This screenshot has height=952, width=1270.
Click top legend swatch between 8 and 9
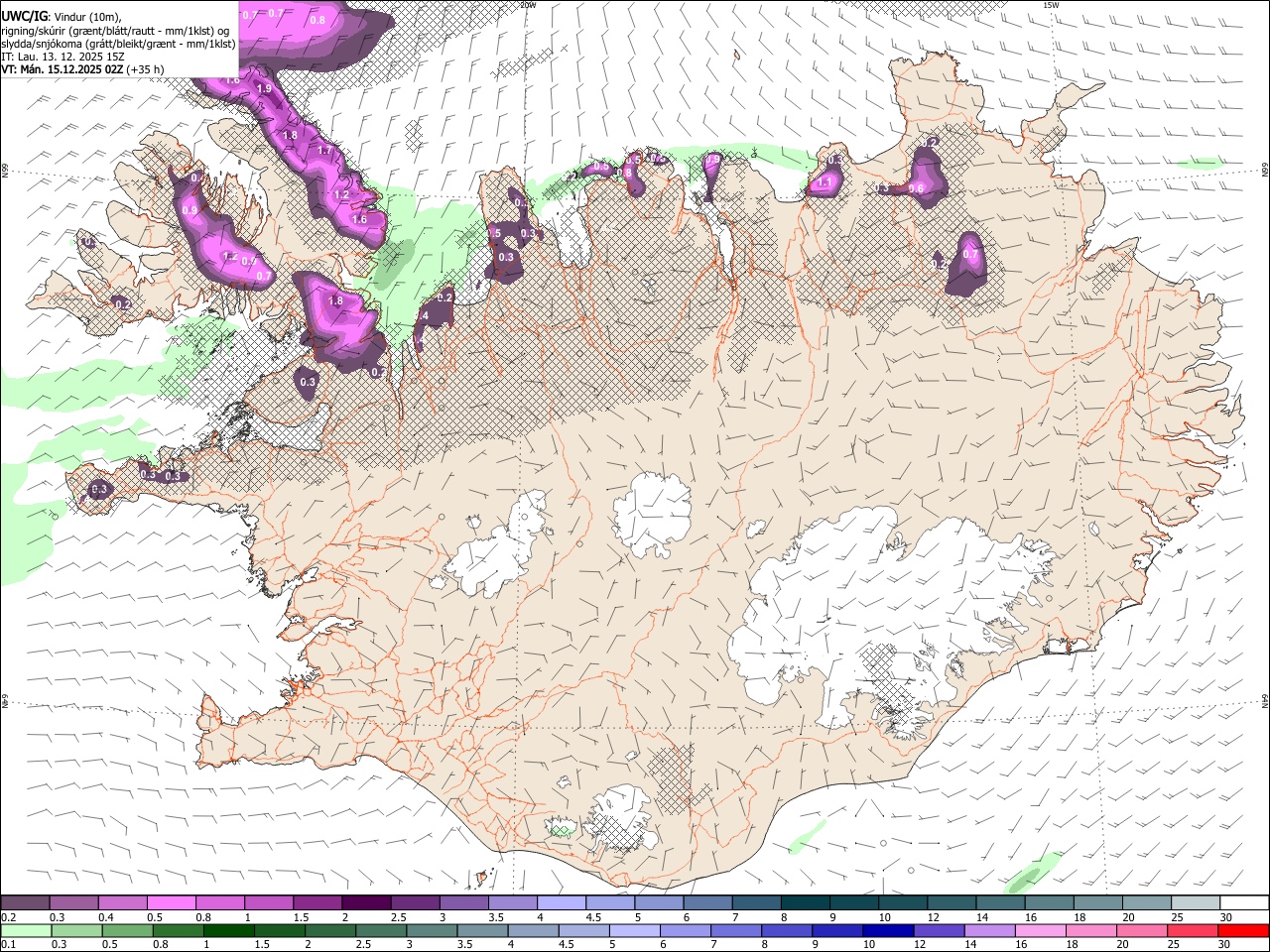tap(806, 903)
